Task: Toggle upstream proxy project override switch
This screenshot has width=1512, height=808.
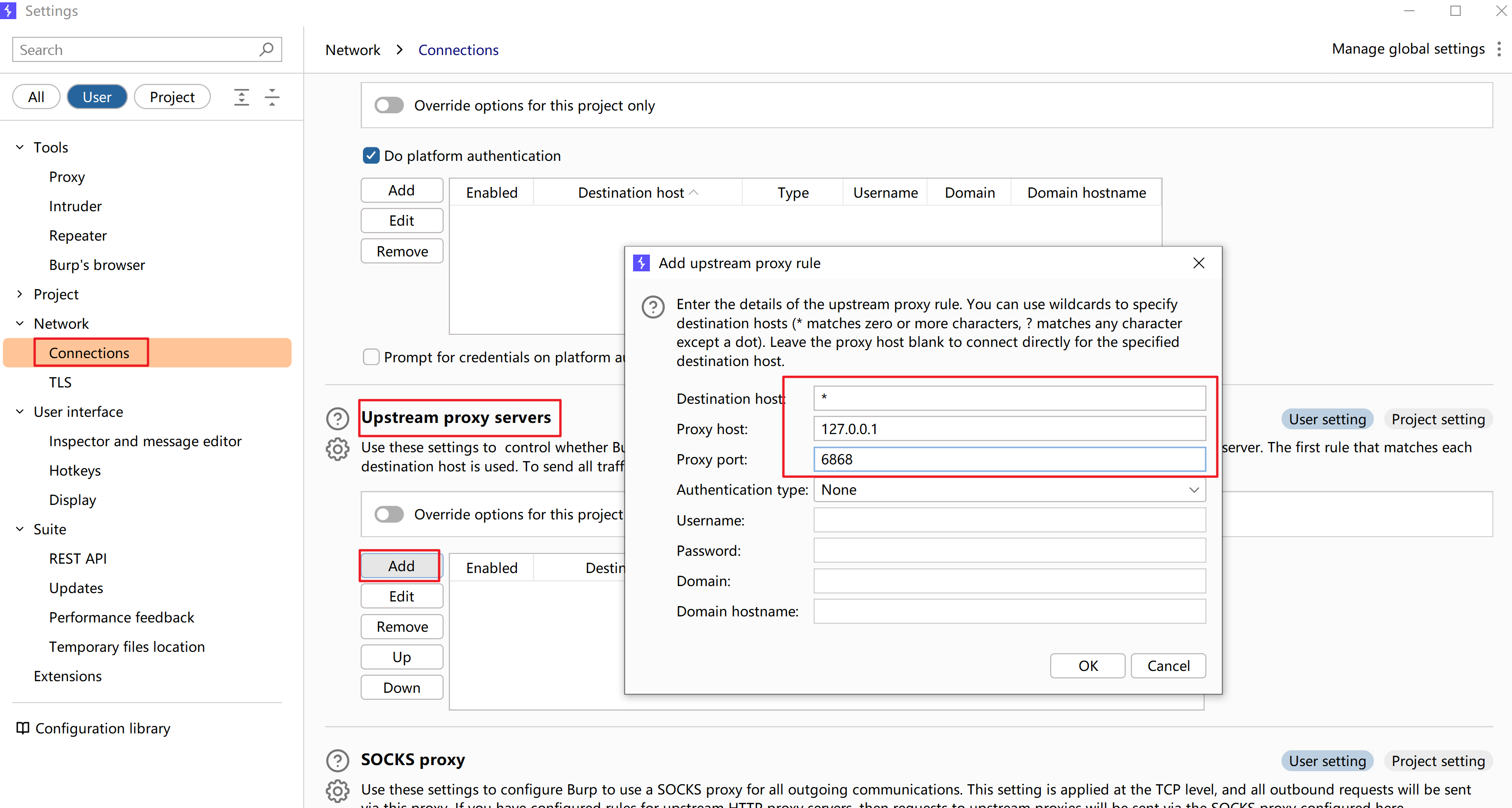Action: tap(389, 514)
